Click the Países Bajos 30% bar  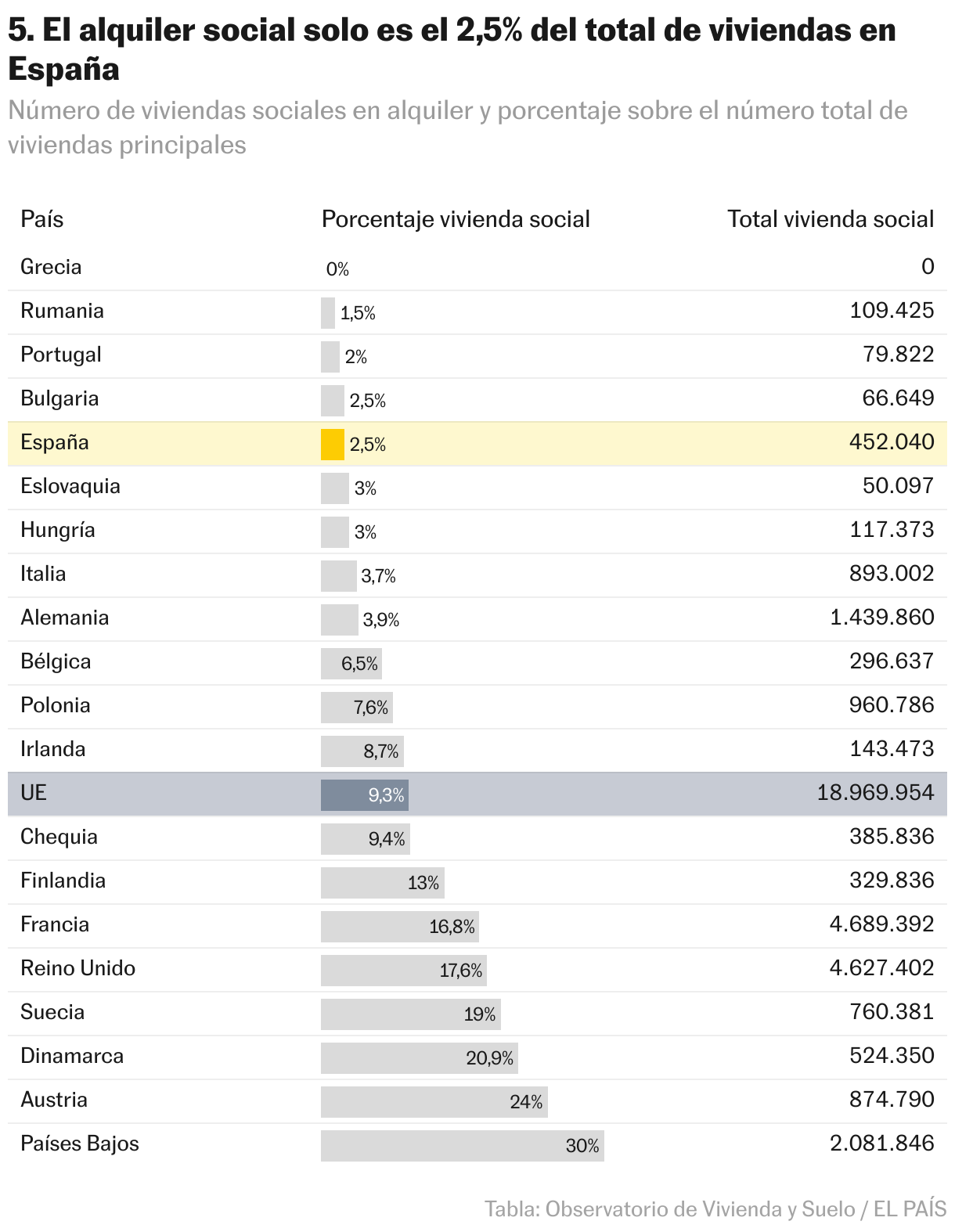pos(462,1146)
